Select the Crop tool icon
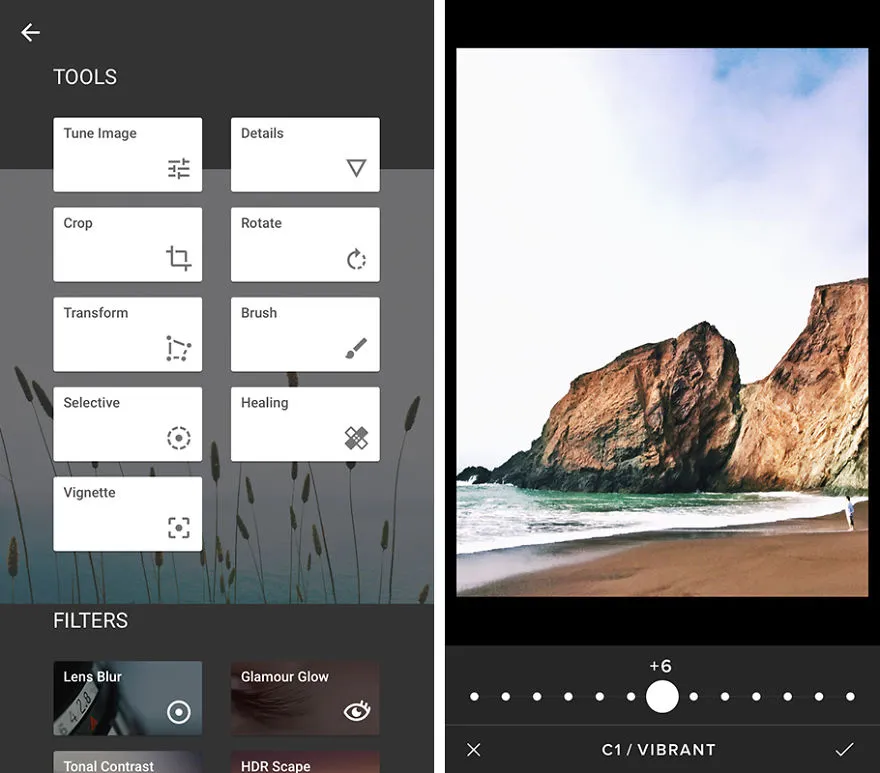Screen dimensions: 880x773 pyautogui.click(x=178, y=258)
